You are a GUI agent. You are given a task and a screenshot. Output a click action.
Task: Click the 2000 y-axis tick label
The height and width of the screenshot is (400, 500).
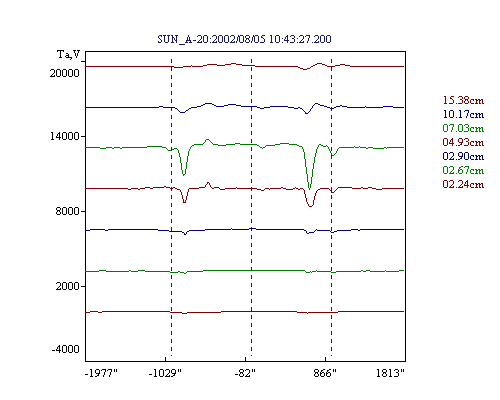pos(67,286)
